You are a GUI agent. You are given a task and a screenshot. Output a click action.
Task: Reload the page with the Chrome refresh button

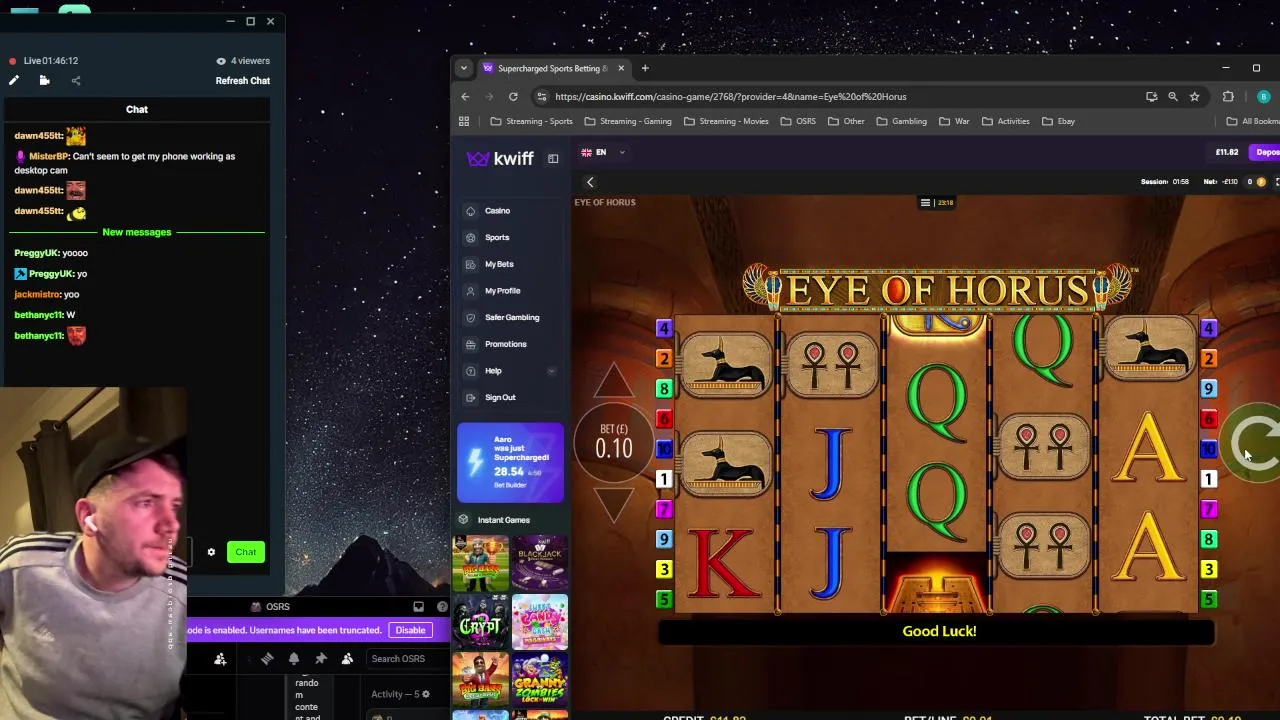coord(513,97)
